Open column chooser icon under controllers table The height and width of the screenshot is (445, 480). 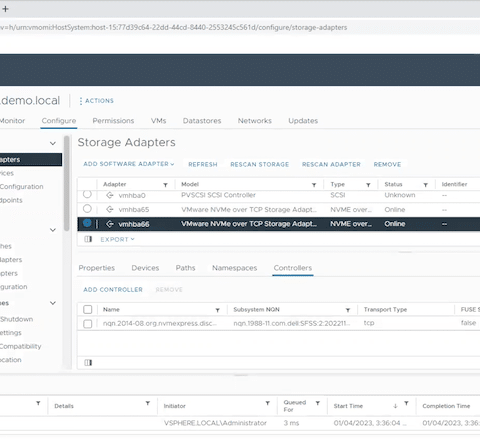88,363
